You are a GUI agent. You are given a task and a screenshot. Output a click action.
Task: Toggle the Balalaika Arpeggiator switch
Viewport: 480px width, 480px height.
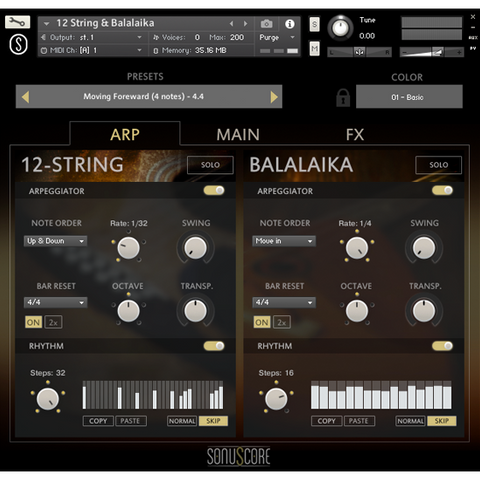[x=442, y=190]
